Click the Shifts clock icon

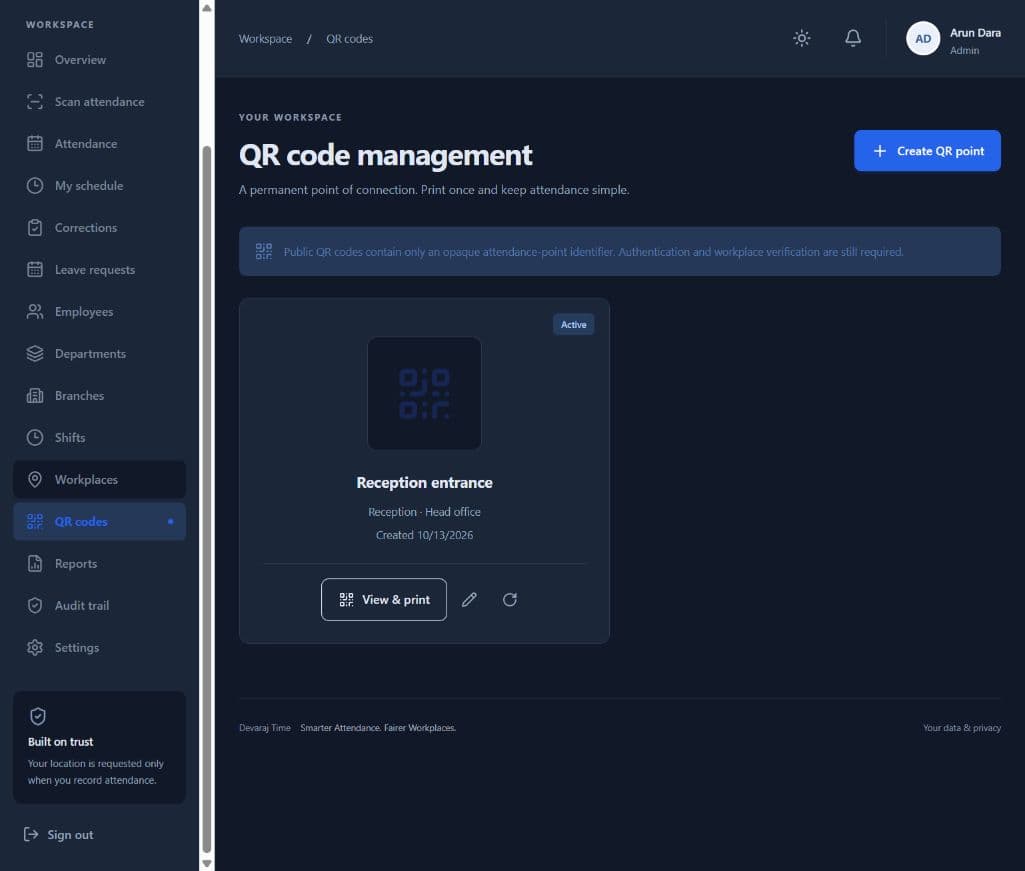click(35, 437)
